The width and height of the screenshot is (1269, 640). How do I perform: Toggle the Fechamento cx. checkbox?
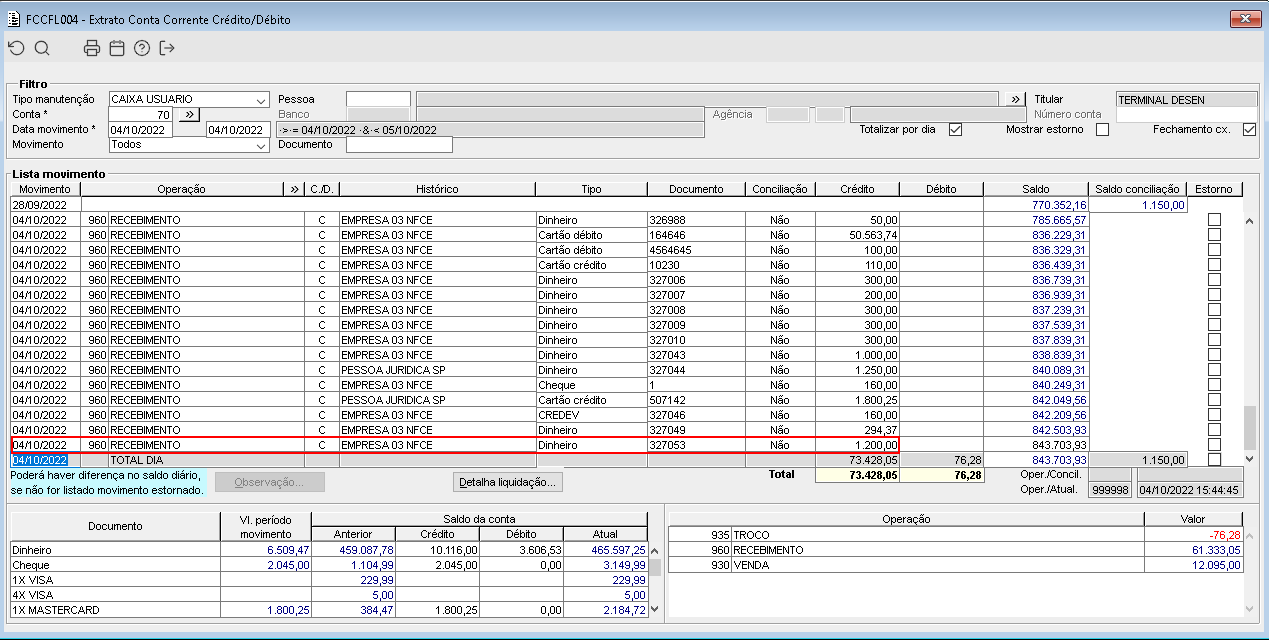[1249, 130]
